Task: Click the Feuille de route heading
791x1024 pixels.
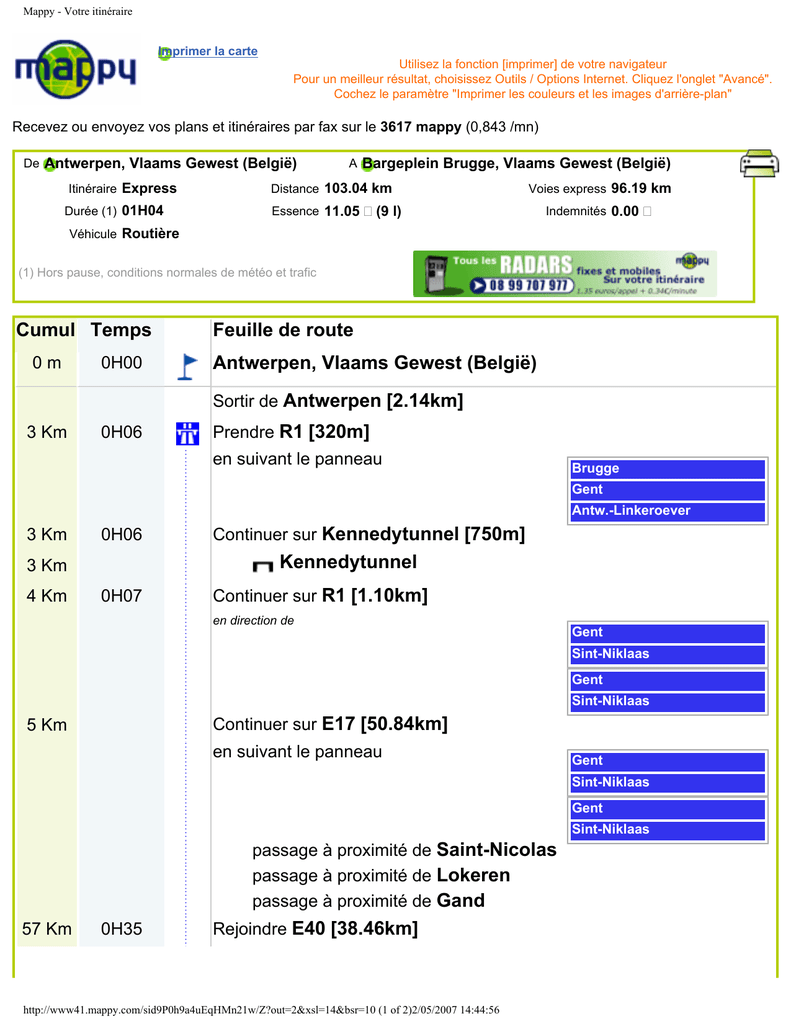Action: coord(283,330)
